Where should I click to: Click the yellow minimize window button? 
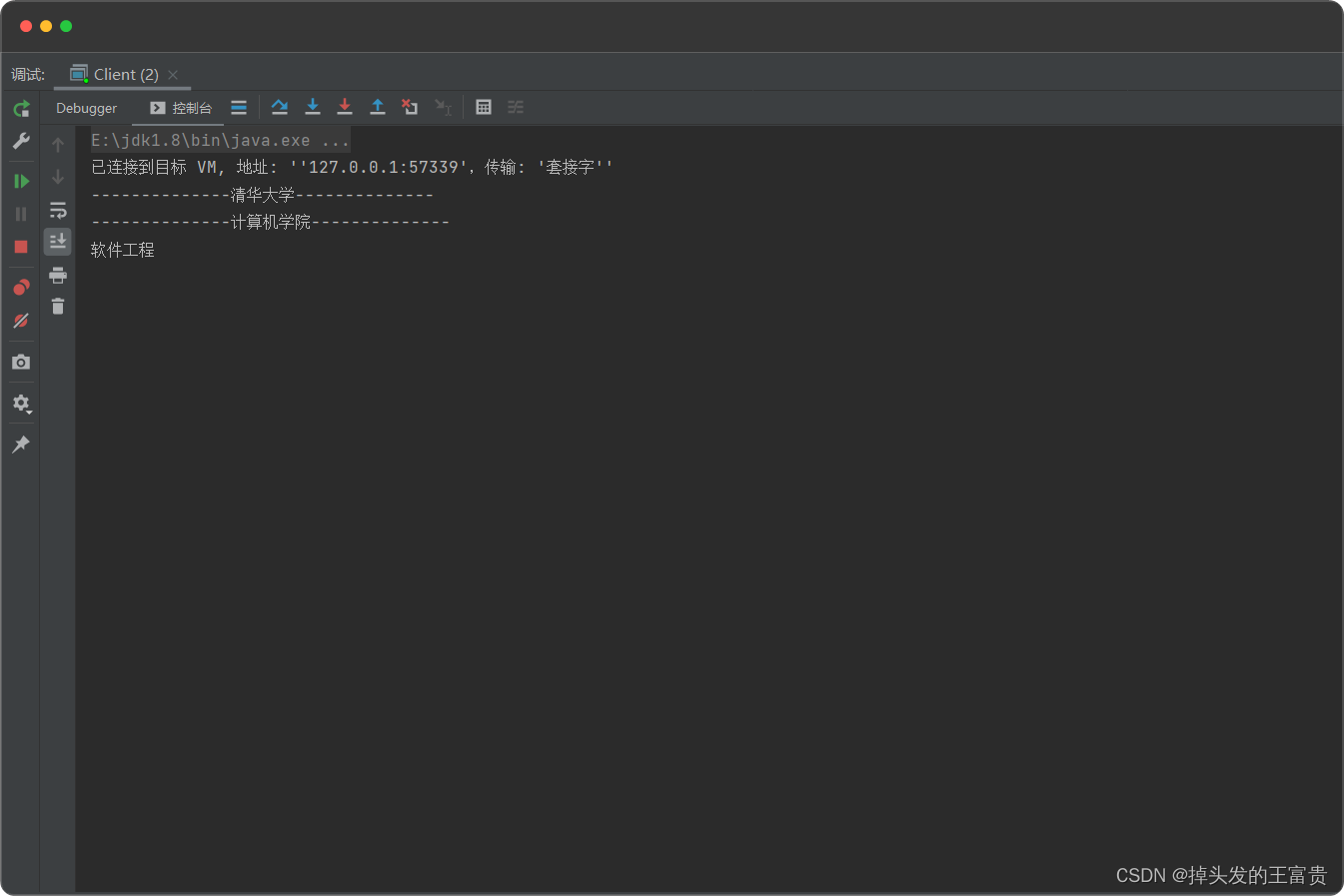tap(46, 26)
